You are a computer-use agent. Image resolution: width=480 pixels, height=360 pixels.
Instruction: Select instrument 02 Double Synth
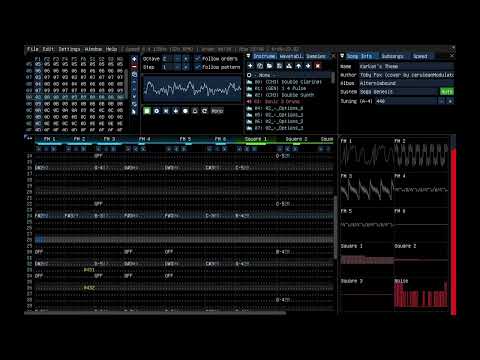[288, 95]
